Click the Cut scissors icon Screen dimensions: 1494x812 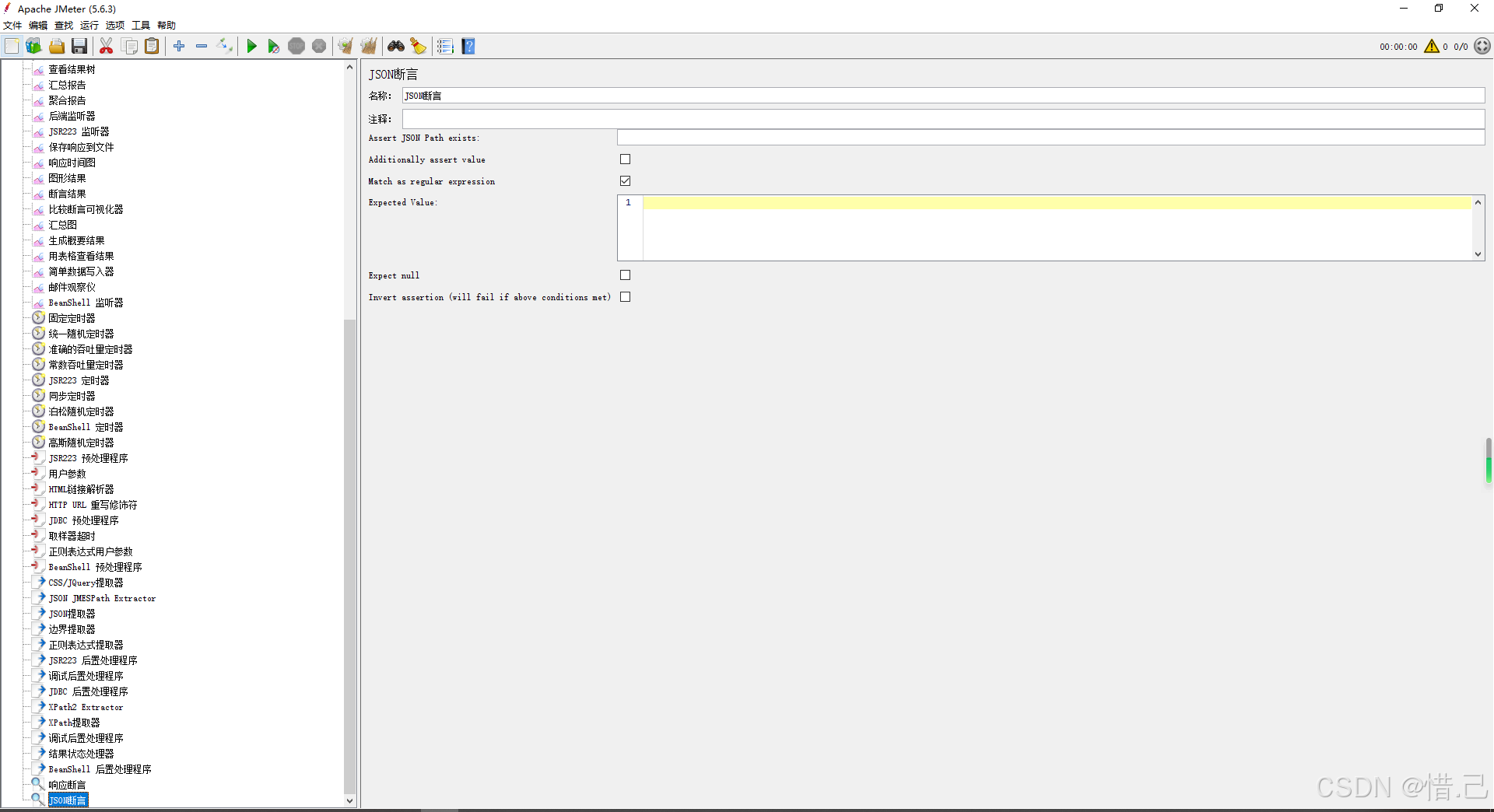(x=107, y=47)
